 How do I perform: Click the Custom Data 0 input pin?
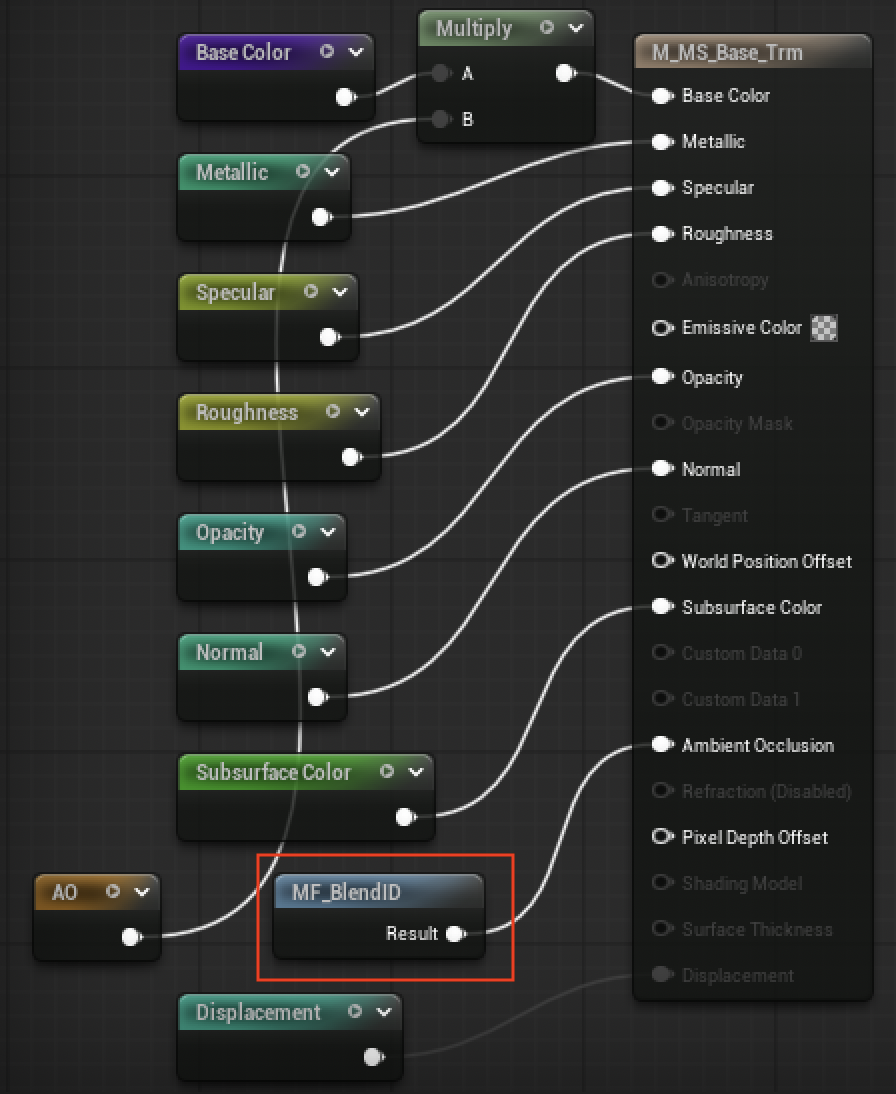point(662,653)
